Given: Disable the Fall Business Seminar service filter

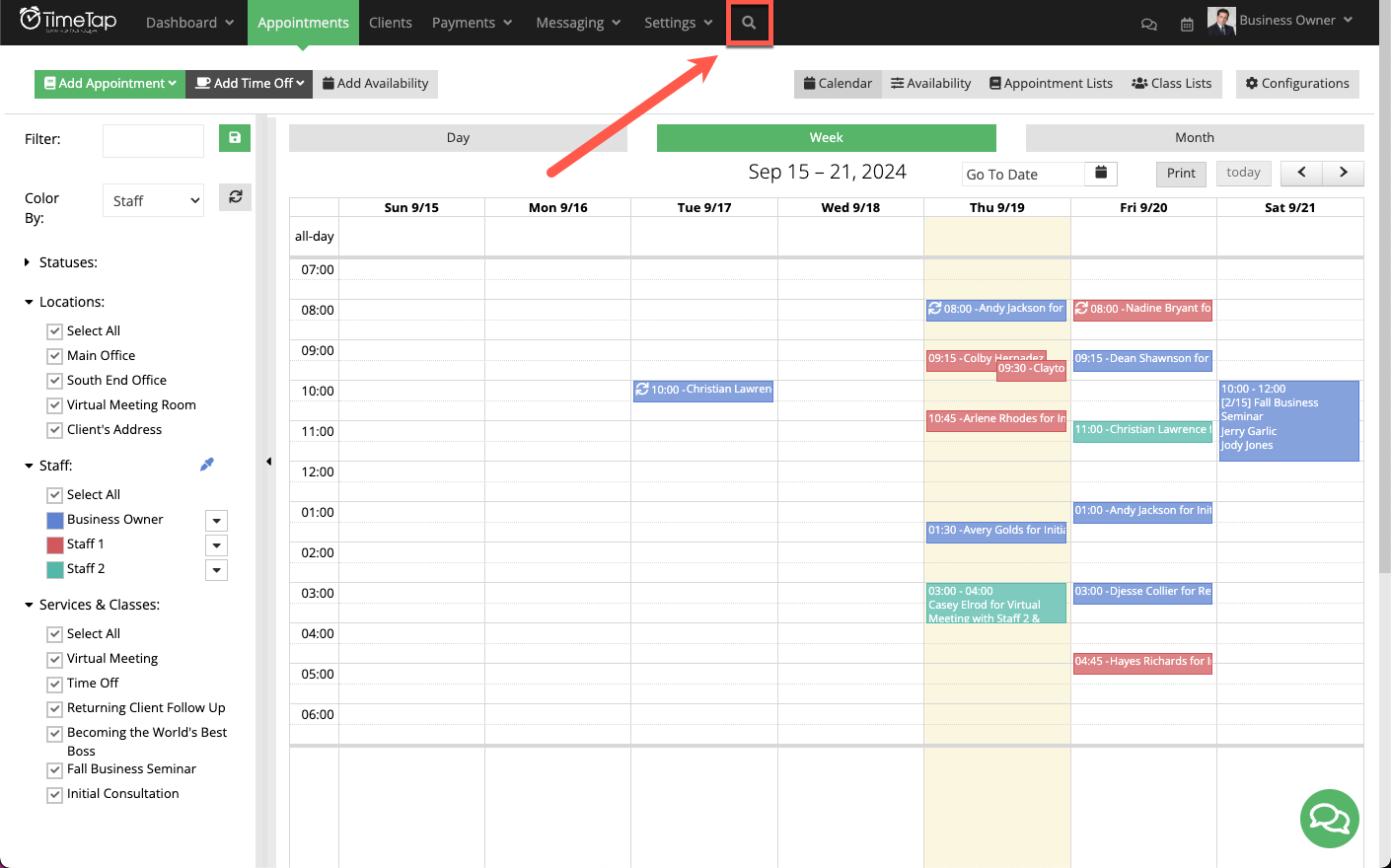Looking at the screenshot, I should click(54, 769).
